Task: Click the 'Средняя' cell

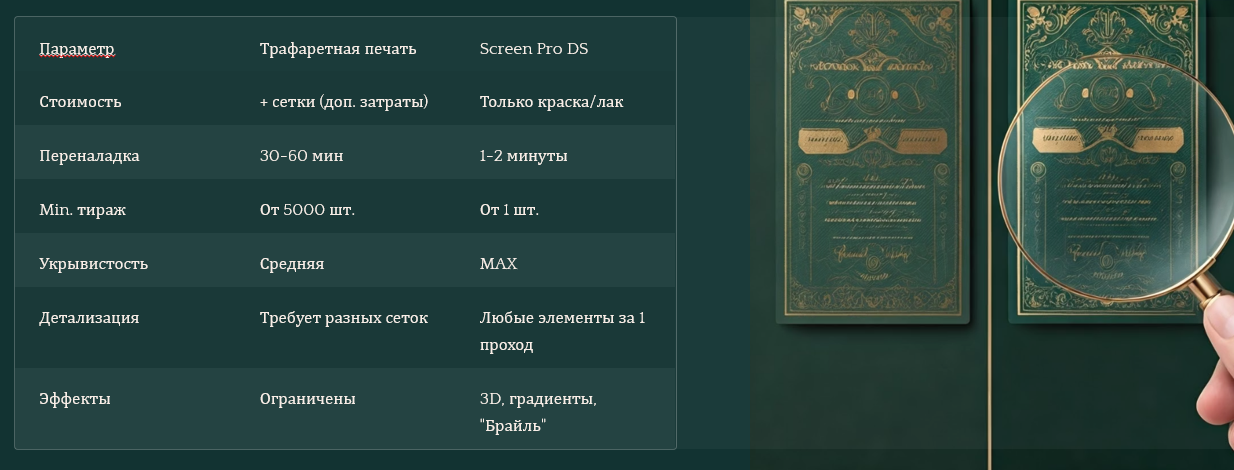Action: 292,264
